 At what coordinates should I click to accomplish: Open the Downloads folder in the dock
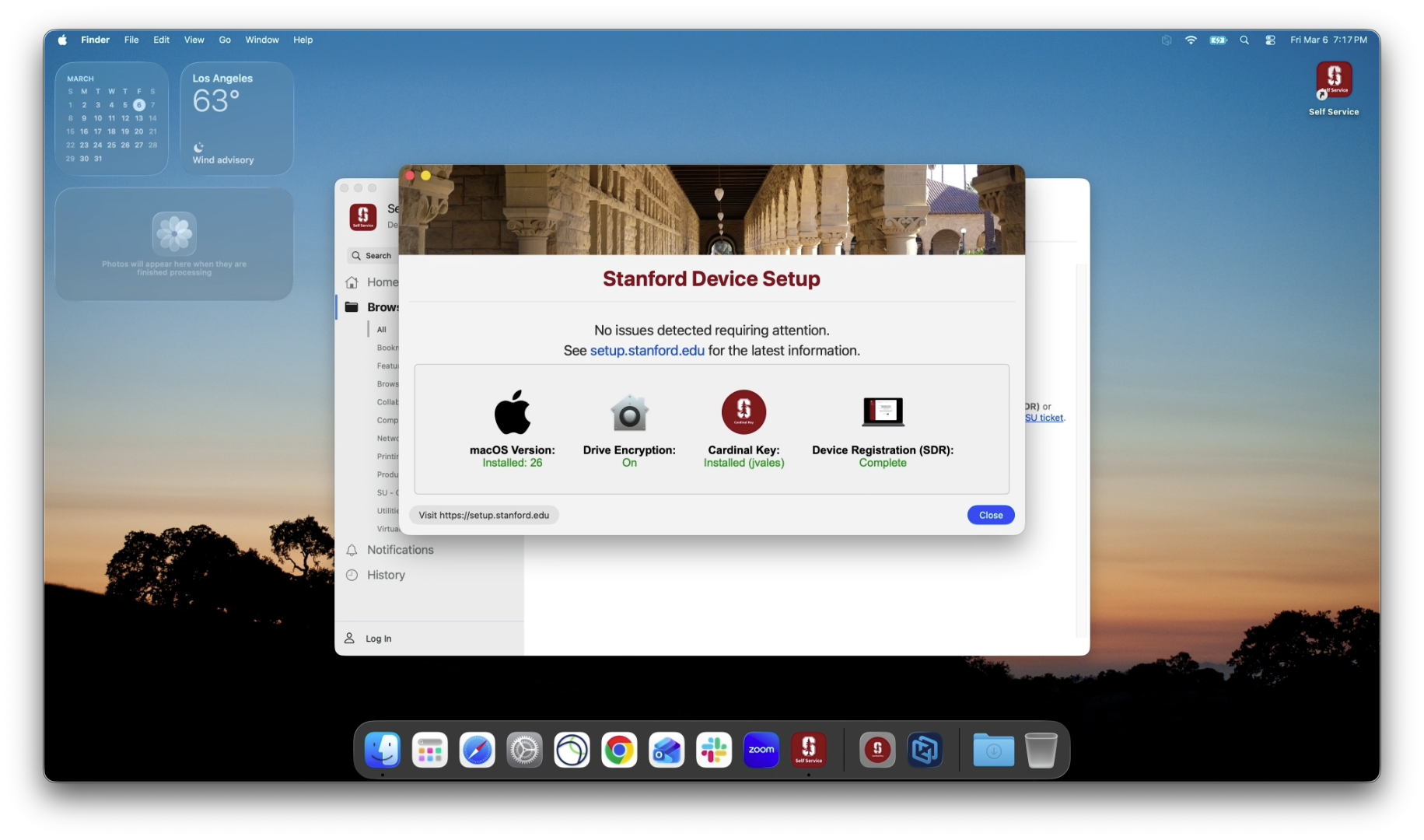coord(993,750)
